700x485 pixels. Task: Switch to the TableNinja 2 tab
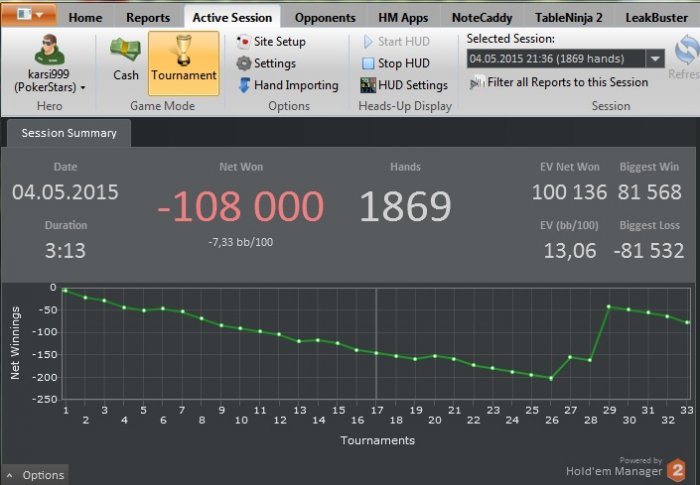[x=568, y=17]
